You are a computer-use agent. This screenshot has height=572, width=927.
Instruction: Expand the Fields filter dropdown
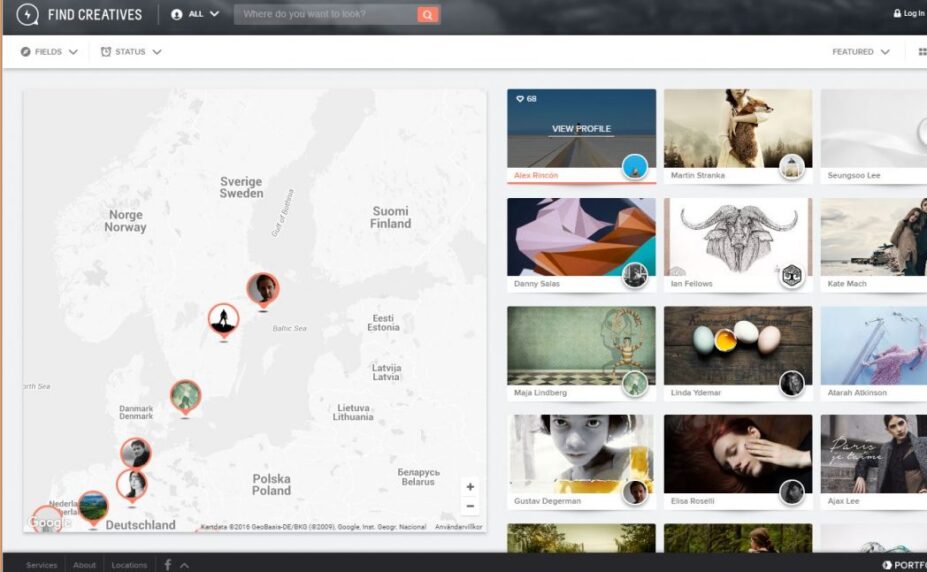pyautogui.click(x=49, y=52)
